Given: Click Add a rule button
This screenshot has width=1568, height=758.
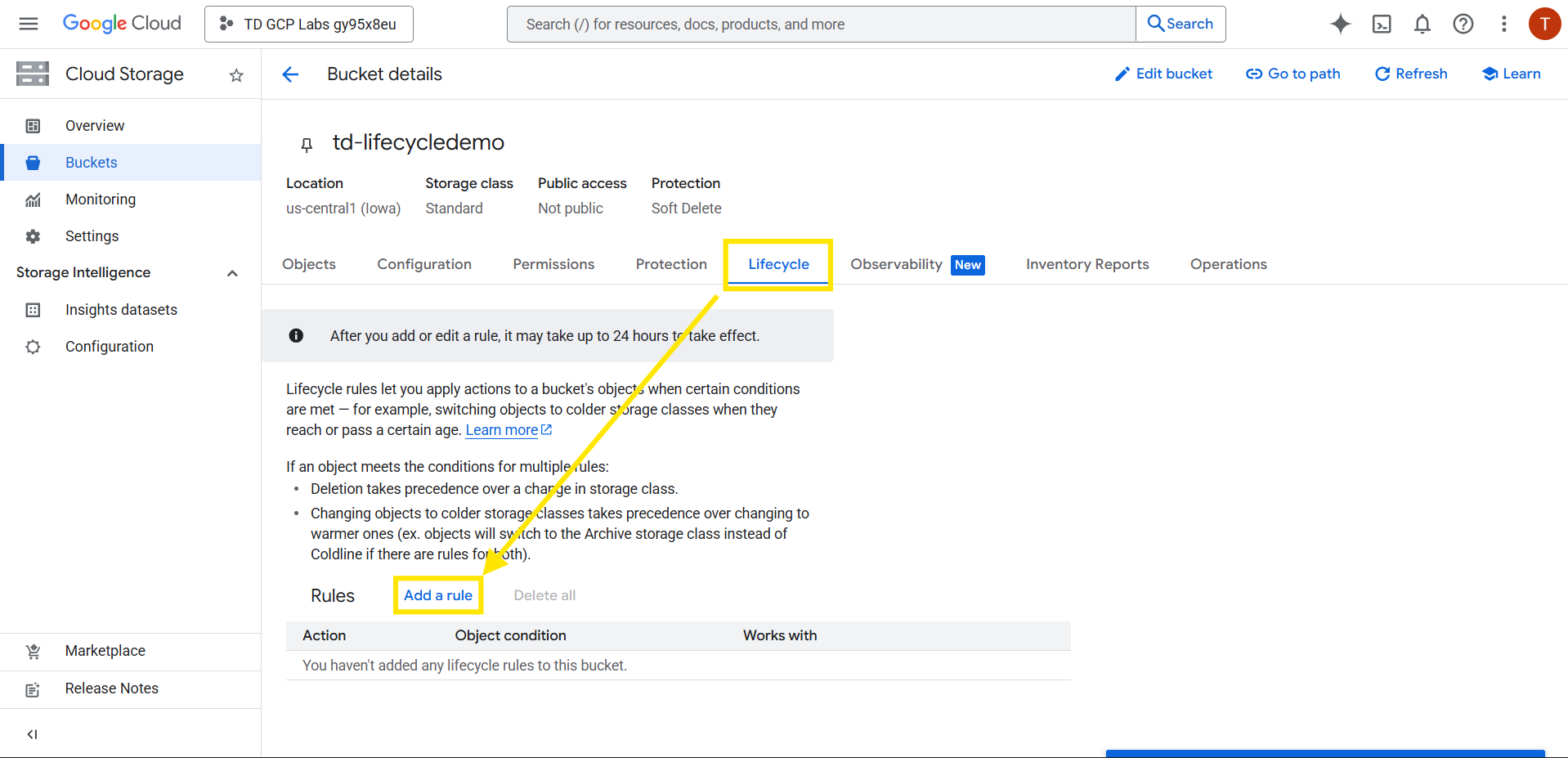Looking at the screenshot, I should click(438, 595).
